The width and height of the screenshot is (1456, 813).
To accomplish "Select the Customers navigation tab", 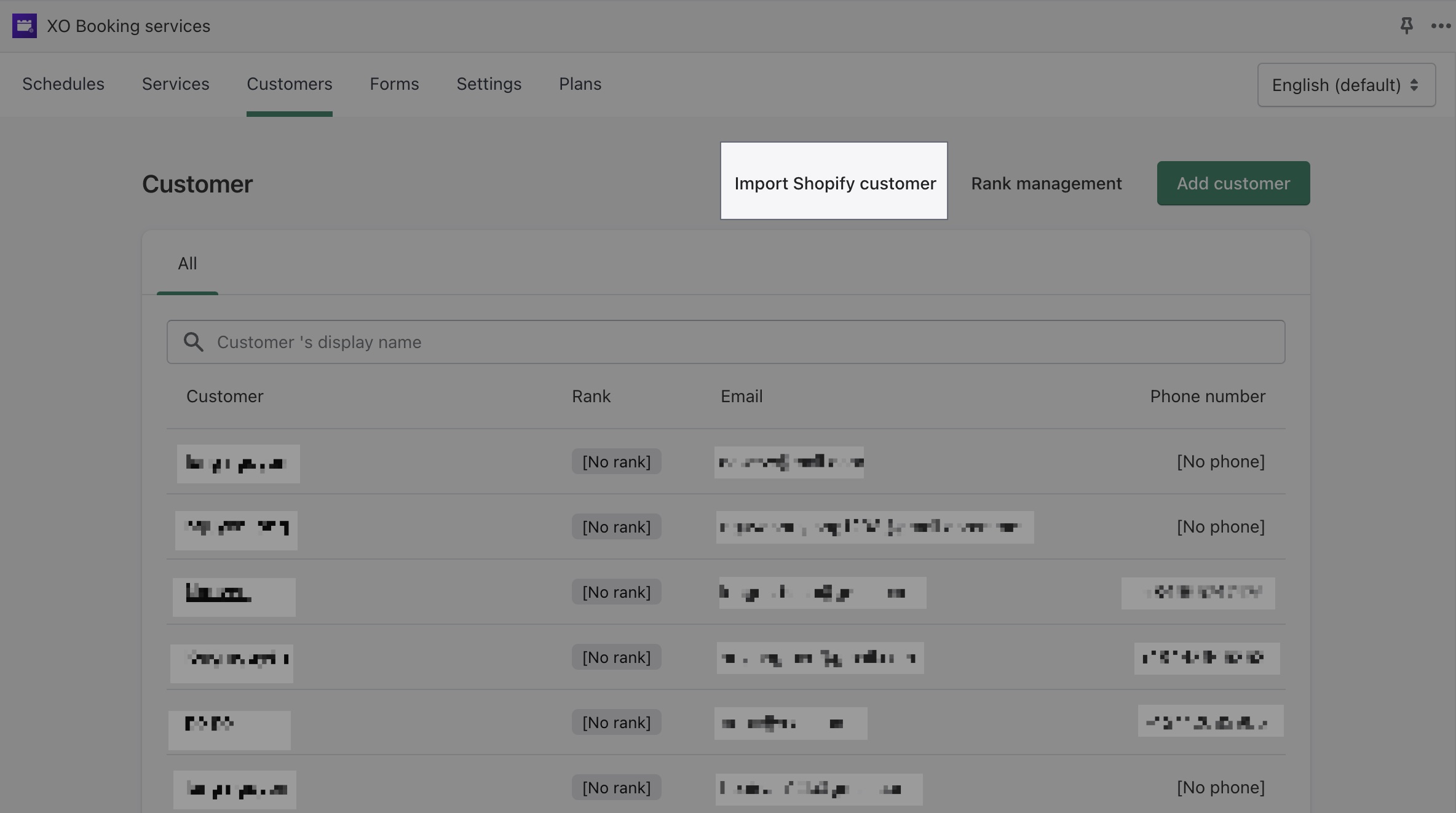I will pos(290,84).
